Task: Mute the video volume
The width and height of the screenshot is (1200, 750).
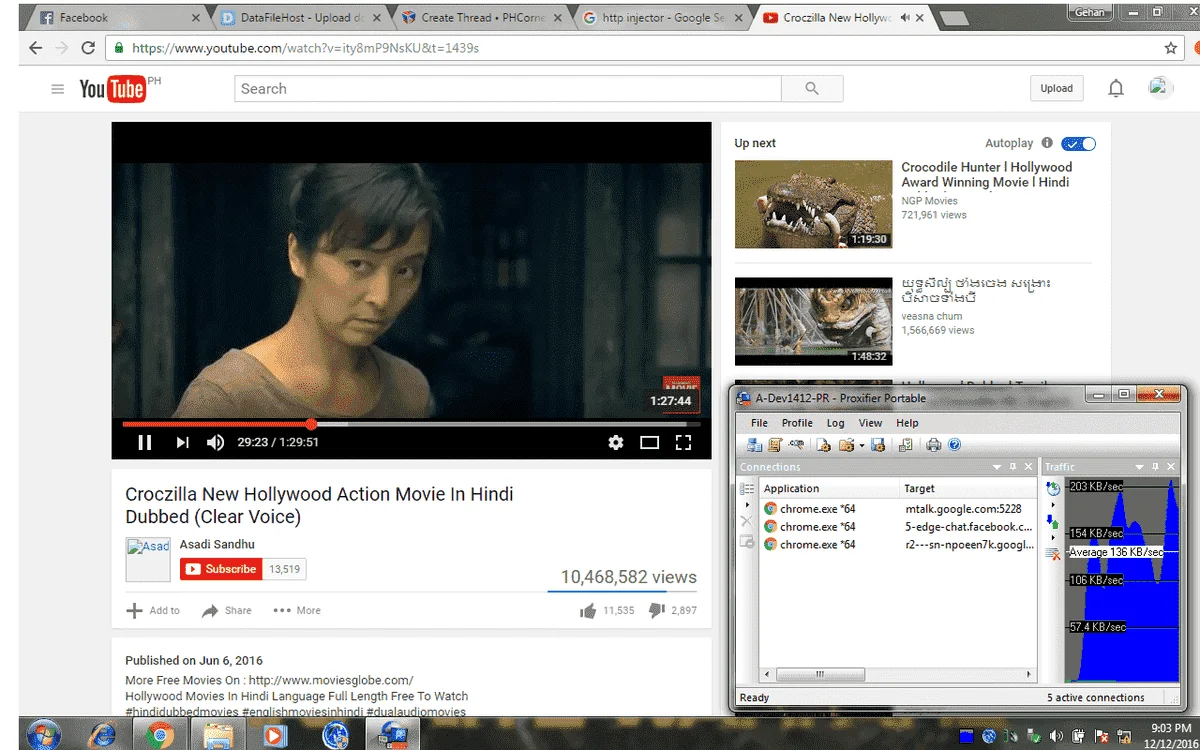Action: [215, 442]
